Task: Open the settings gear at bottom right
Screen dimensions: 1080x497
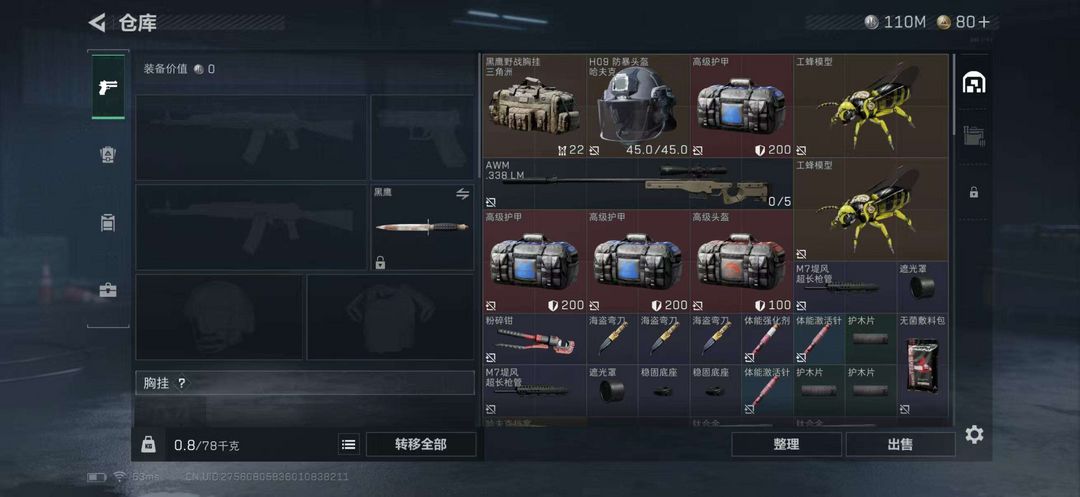Action: tap(974, 434)
